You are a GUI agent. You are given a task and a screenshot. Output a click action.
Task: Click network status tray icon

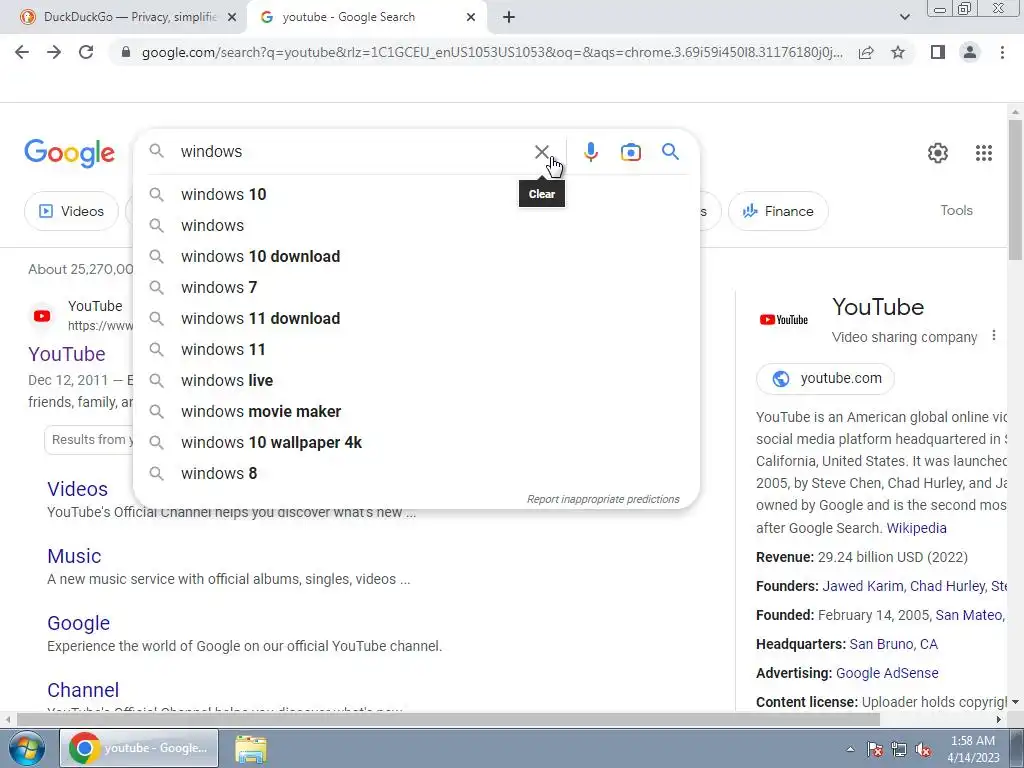click(x=899, y=750)
